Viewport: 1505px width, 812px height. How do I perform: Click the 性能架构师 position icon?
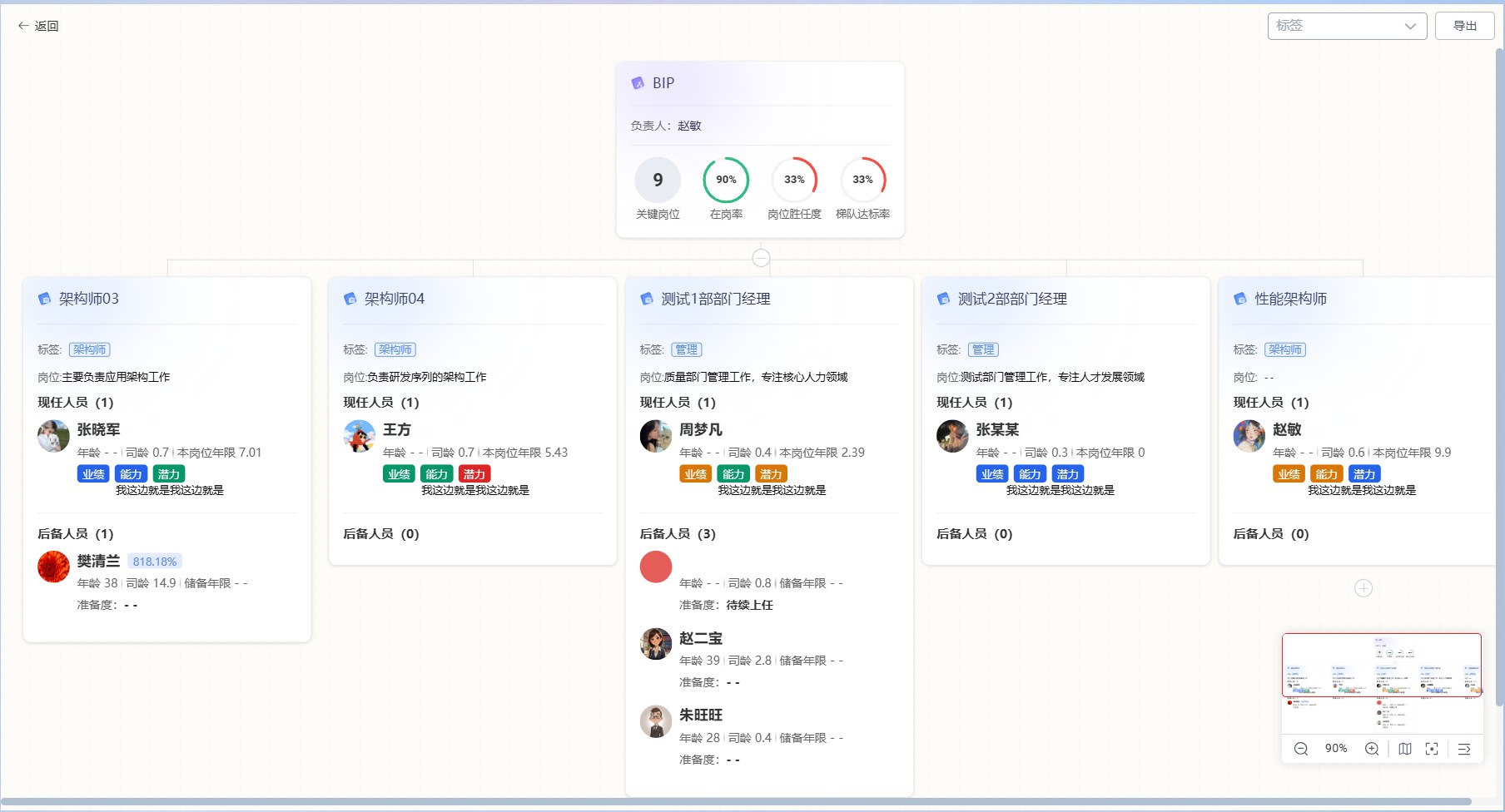[x=1240, y=299]
